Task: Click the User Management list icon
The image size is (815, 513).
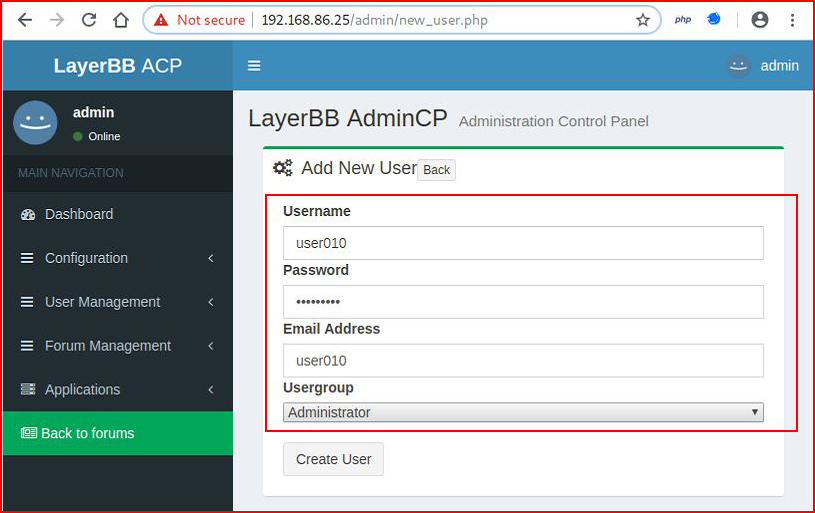Action: point(27,302)
